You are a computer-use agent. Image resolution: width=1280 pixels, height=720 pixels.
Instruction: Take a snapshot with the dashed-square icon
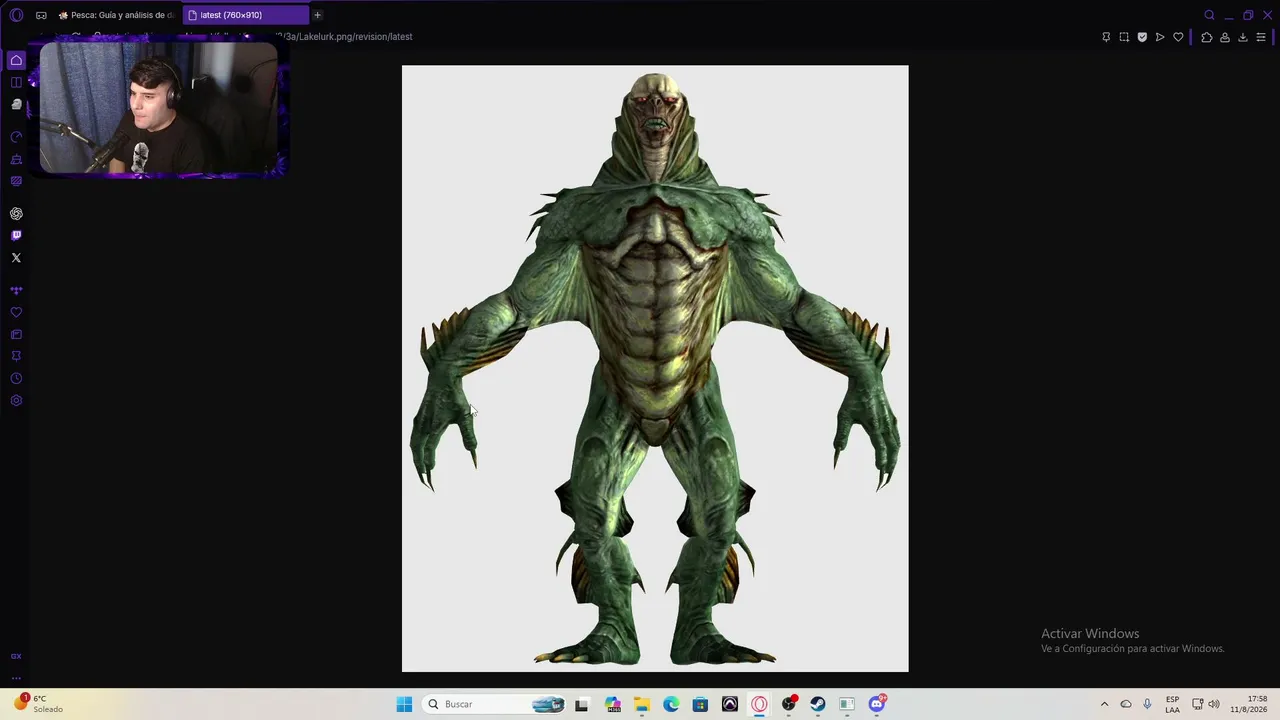[x=1124, y=37]
